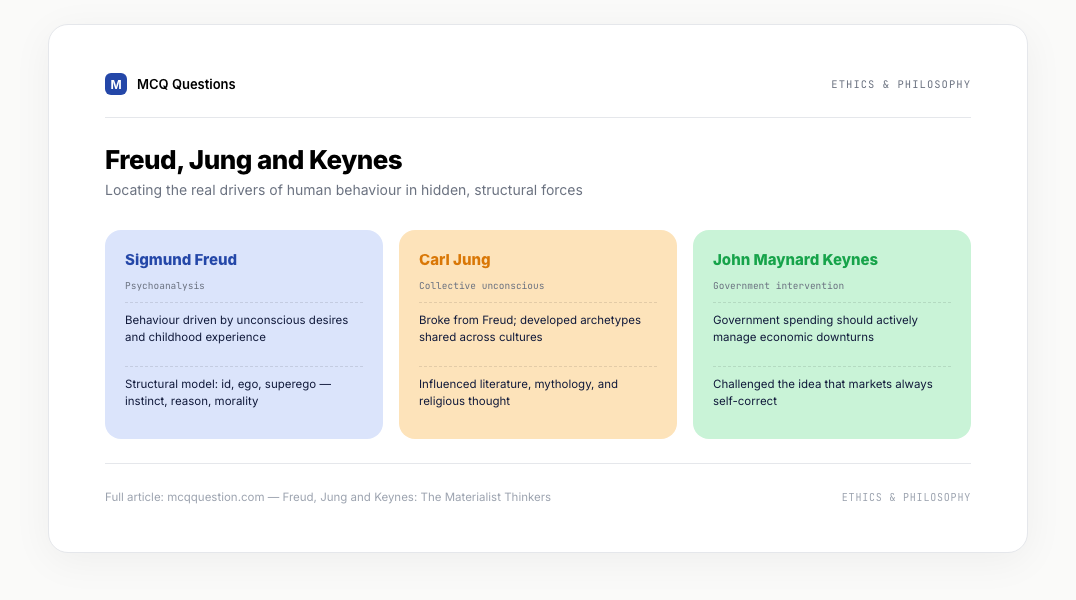Click text about unconscious desires and childhood
The height and width of the screenshot is (600, 1076).
(237, 328)
